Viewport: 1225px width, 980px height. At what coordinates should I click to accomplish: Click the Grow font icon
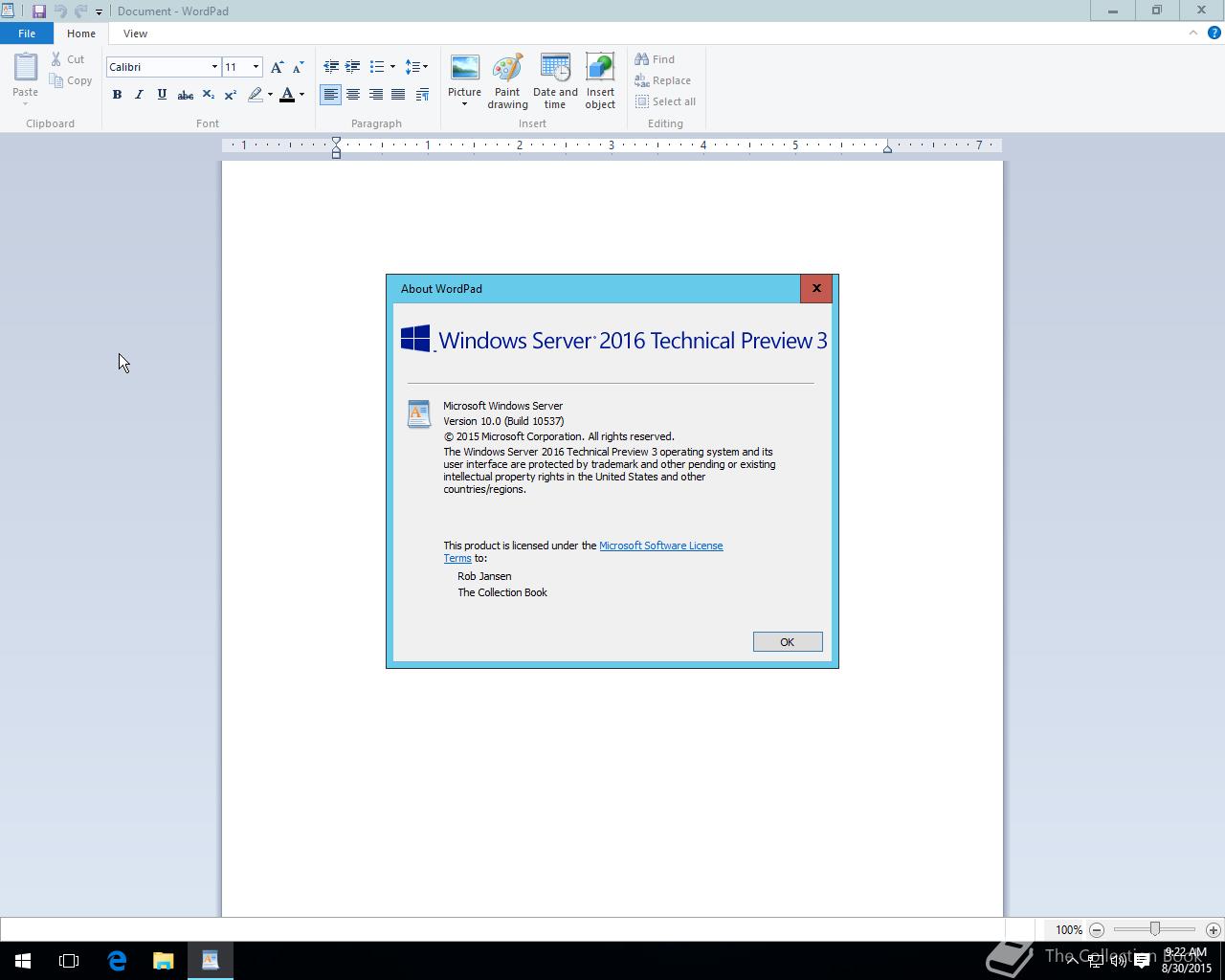coord(277,67)
